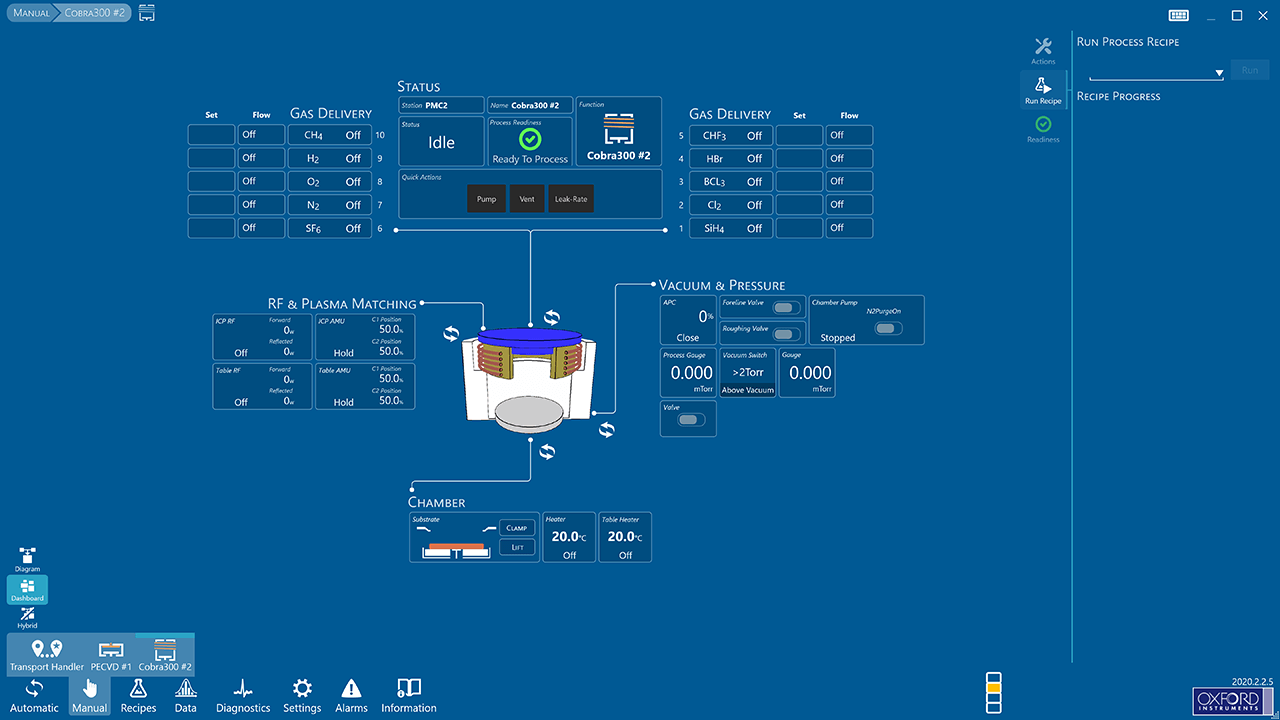
Task: Toggle the N2PurgeOn chamber pump switch
Action: click(888, 328)
